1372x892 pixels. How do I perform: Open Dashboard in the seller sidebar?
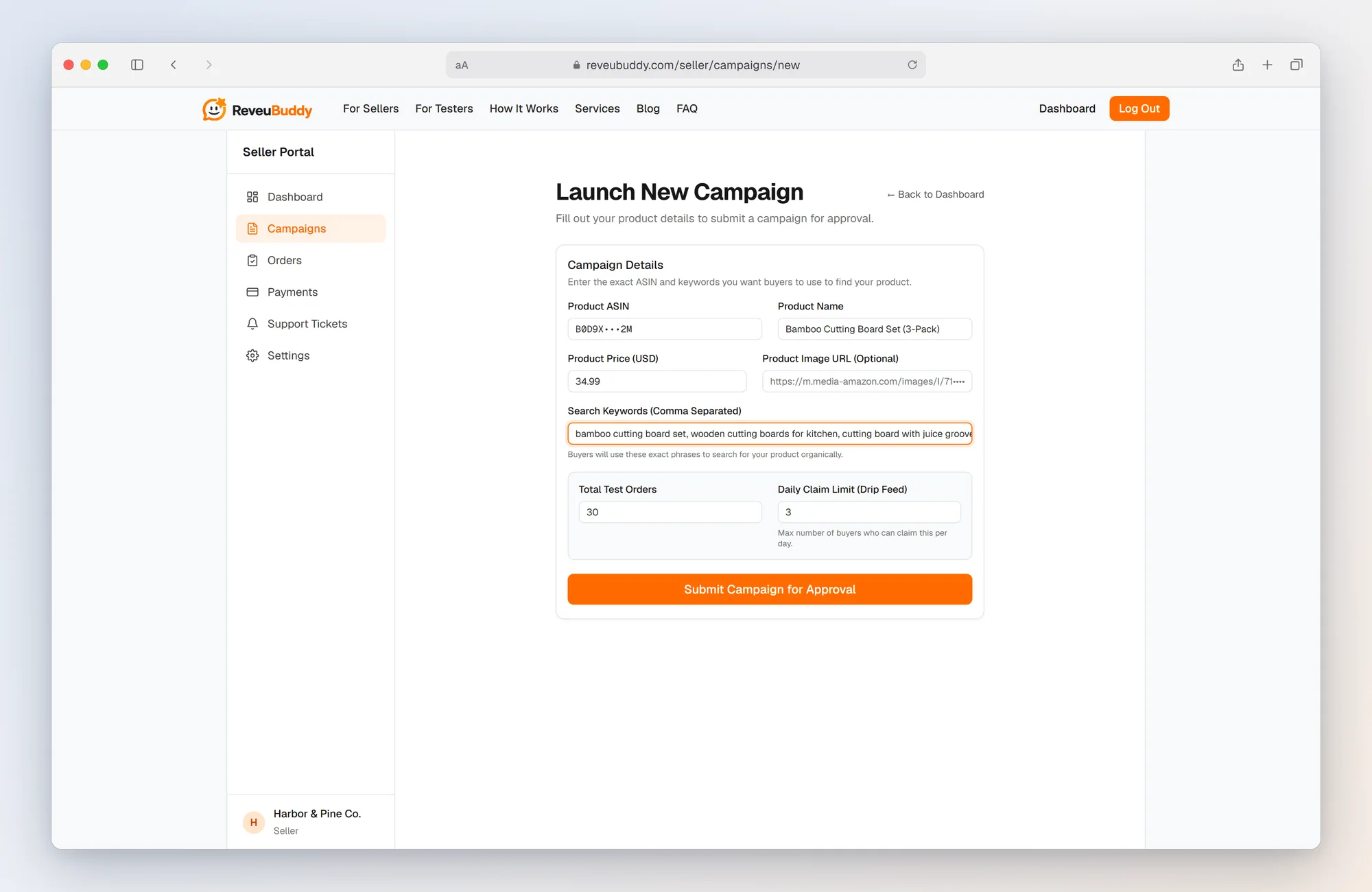point(311,197)
